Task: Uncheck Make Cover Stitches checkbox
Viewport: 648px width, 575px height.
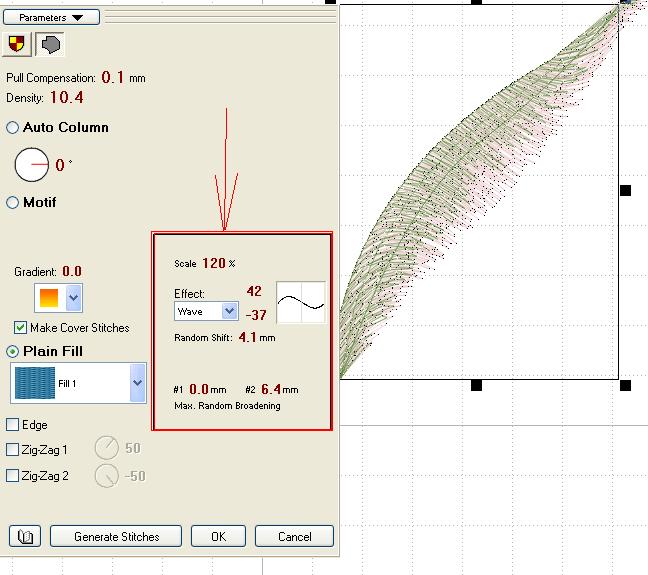Action: click(x=21, y=327)
